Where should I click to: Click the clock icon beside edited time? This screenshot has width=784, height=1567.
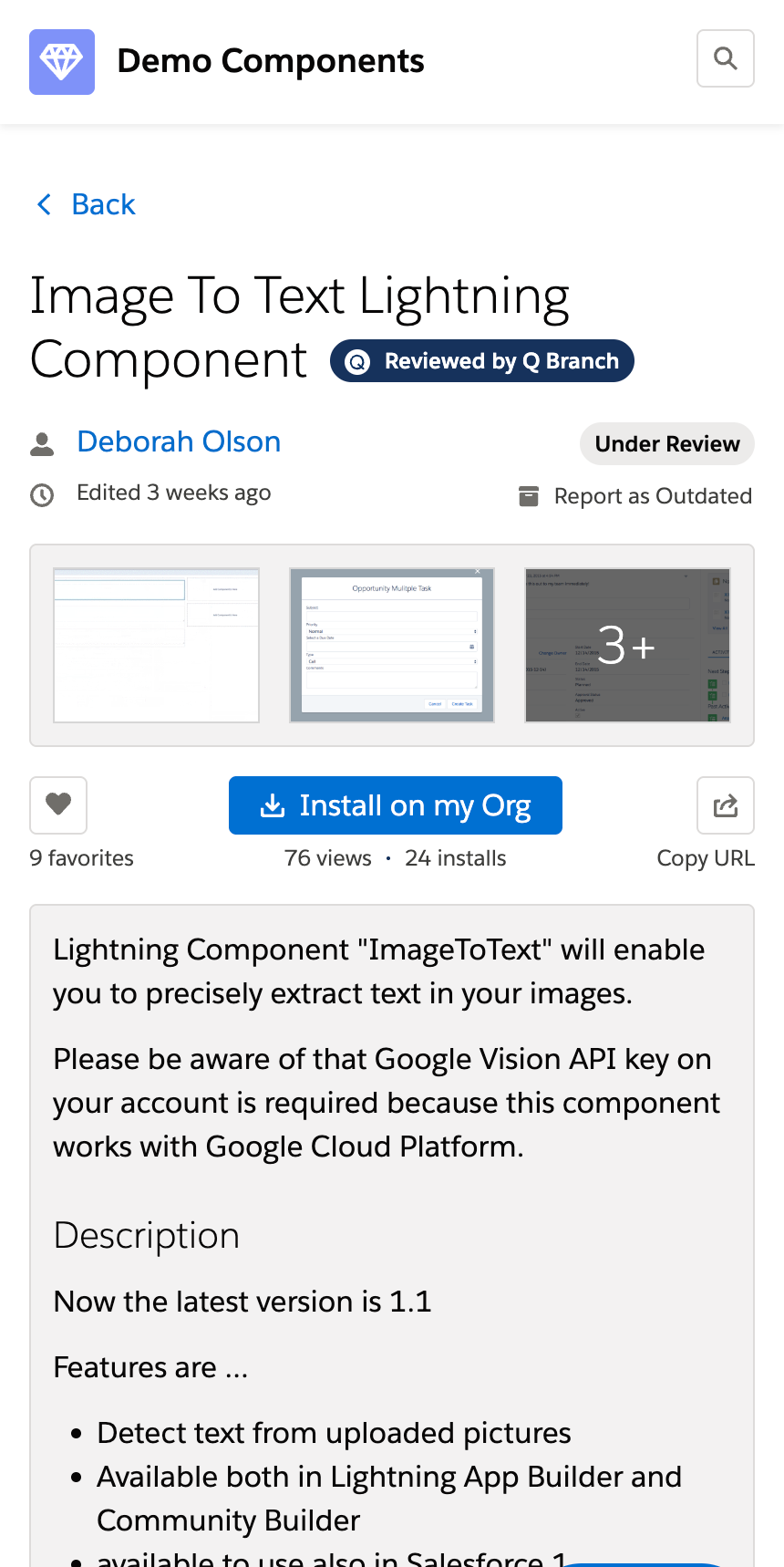pos(42,495)
